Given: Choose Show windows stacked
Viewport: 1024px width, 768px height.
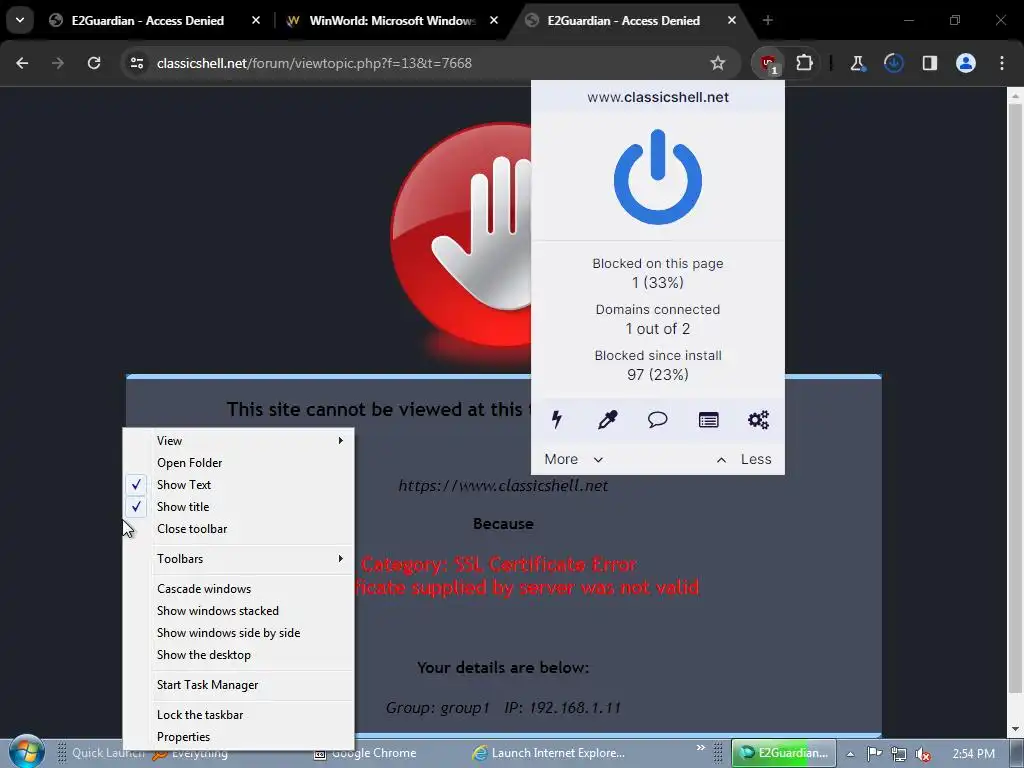Looking at the screenshot, I should (x=238, y=611).
